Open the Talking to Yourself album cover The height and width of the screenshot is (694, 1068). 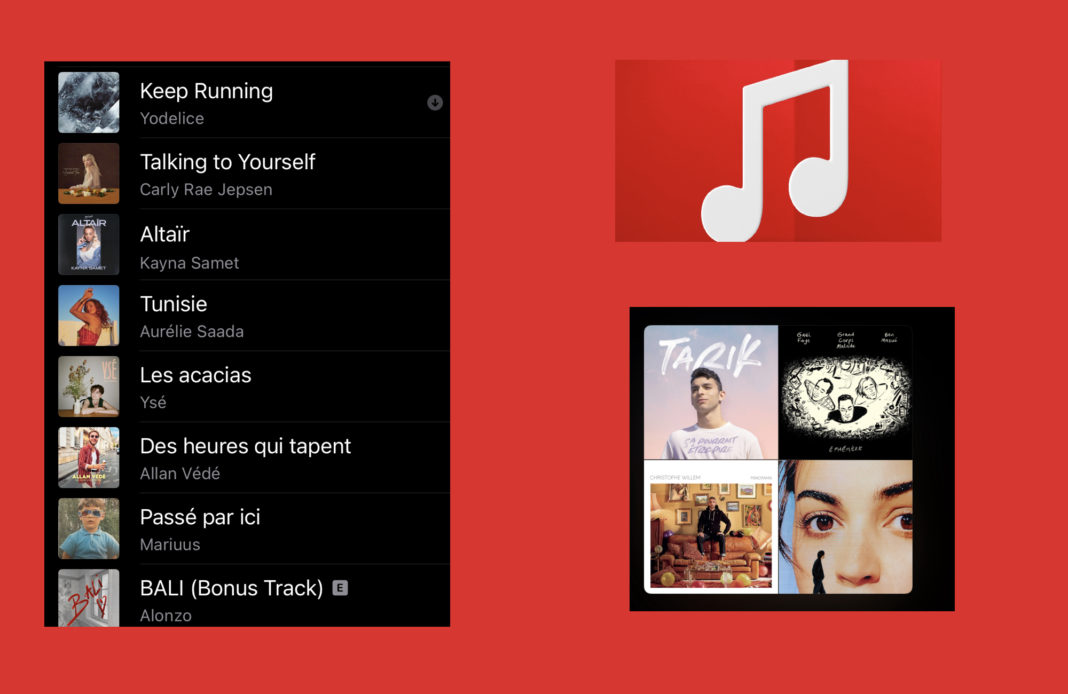[89, 173]
